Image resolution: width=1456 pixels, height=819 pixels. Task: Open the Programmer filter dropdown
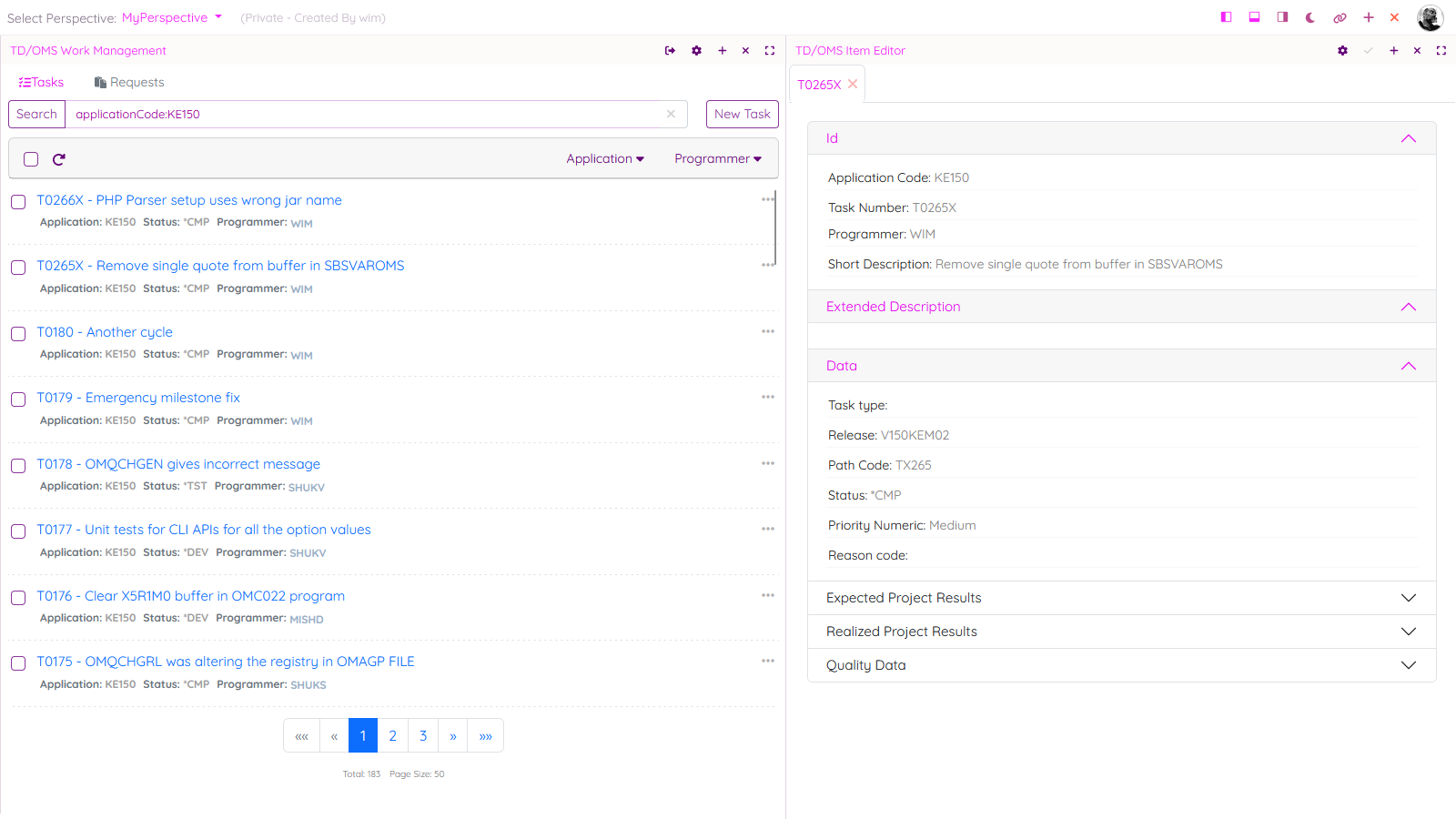tap(717, 158)
